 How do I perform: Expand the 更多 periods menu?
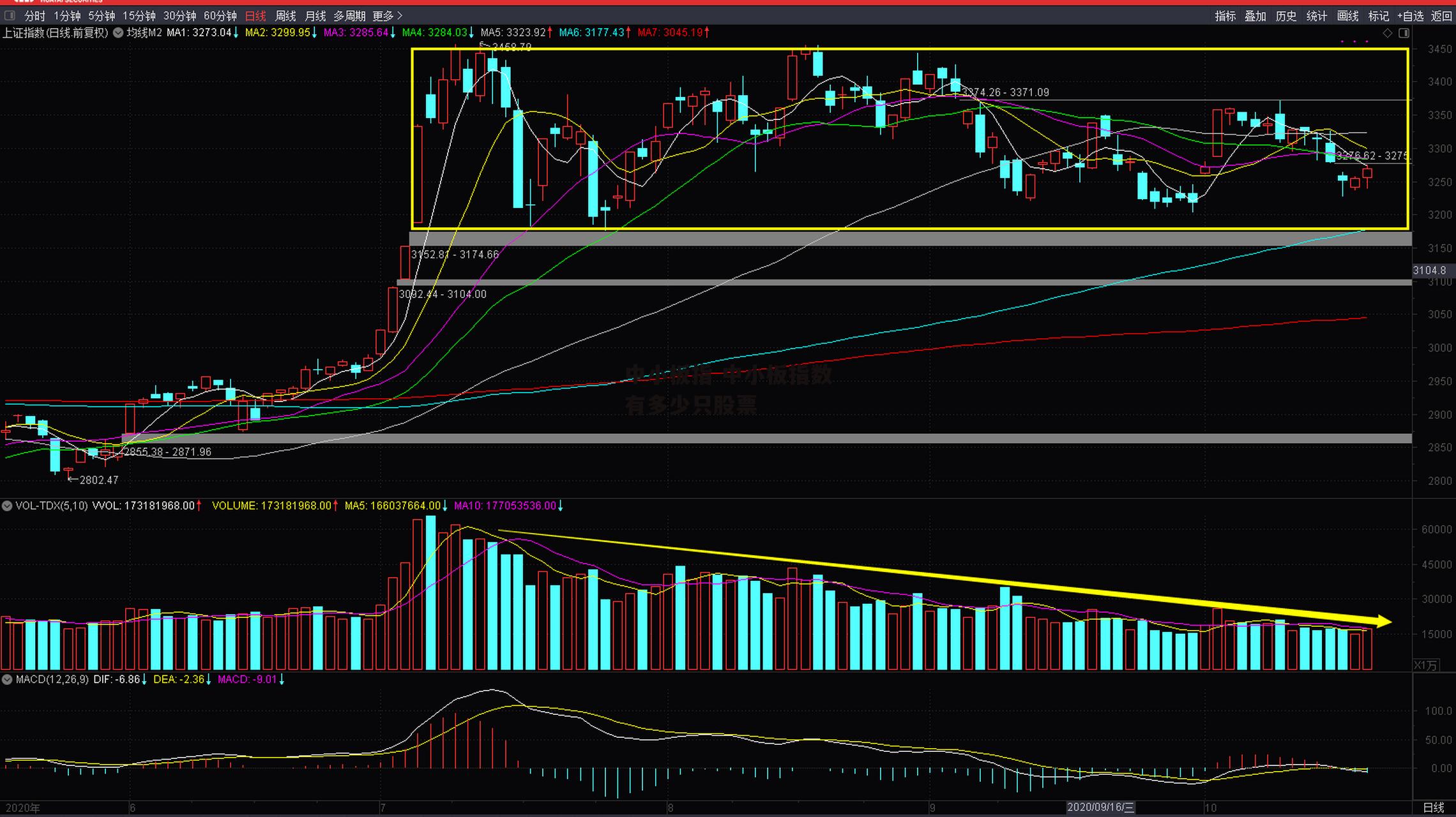click(x=388, y=16)
